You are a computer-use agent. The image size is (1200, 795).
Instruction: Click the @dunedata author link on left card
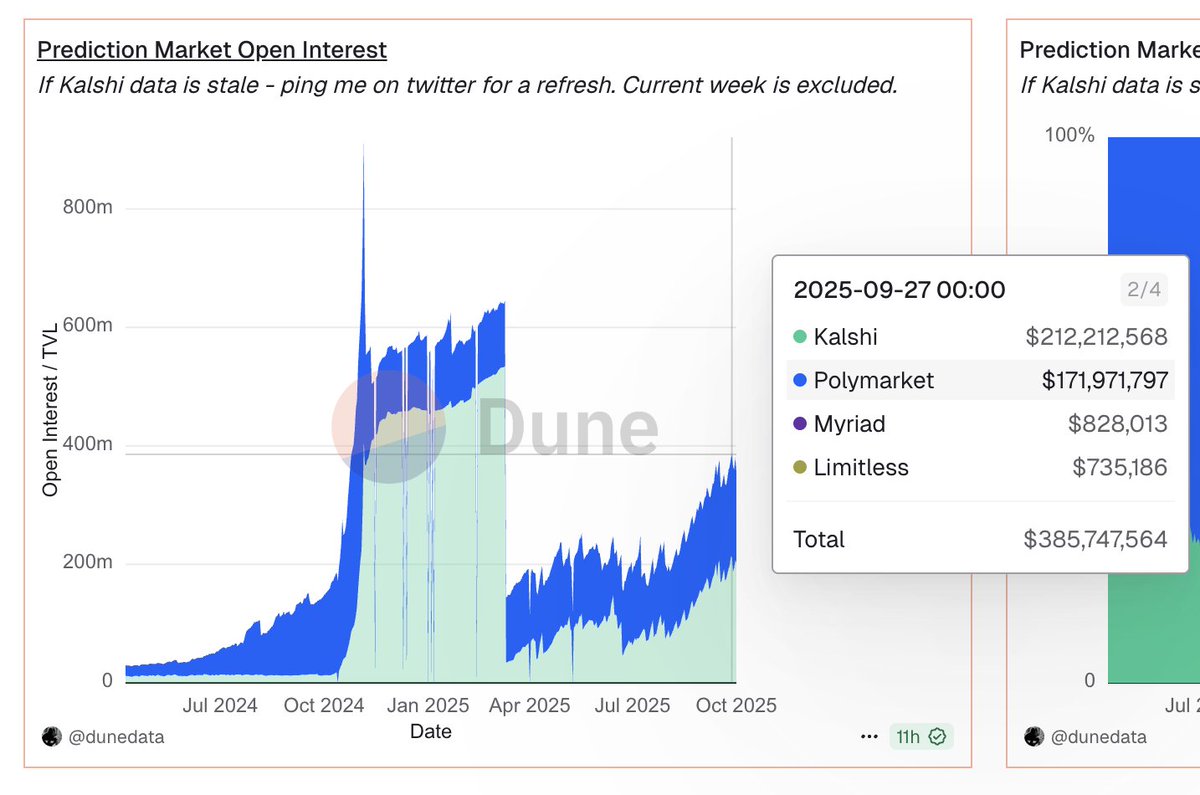(x=116, y=737)
